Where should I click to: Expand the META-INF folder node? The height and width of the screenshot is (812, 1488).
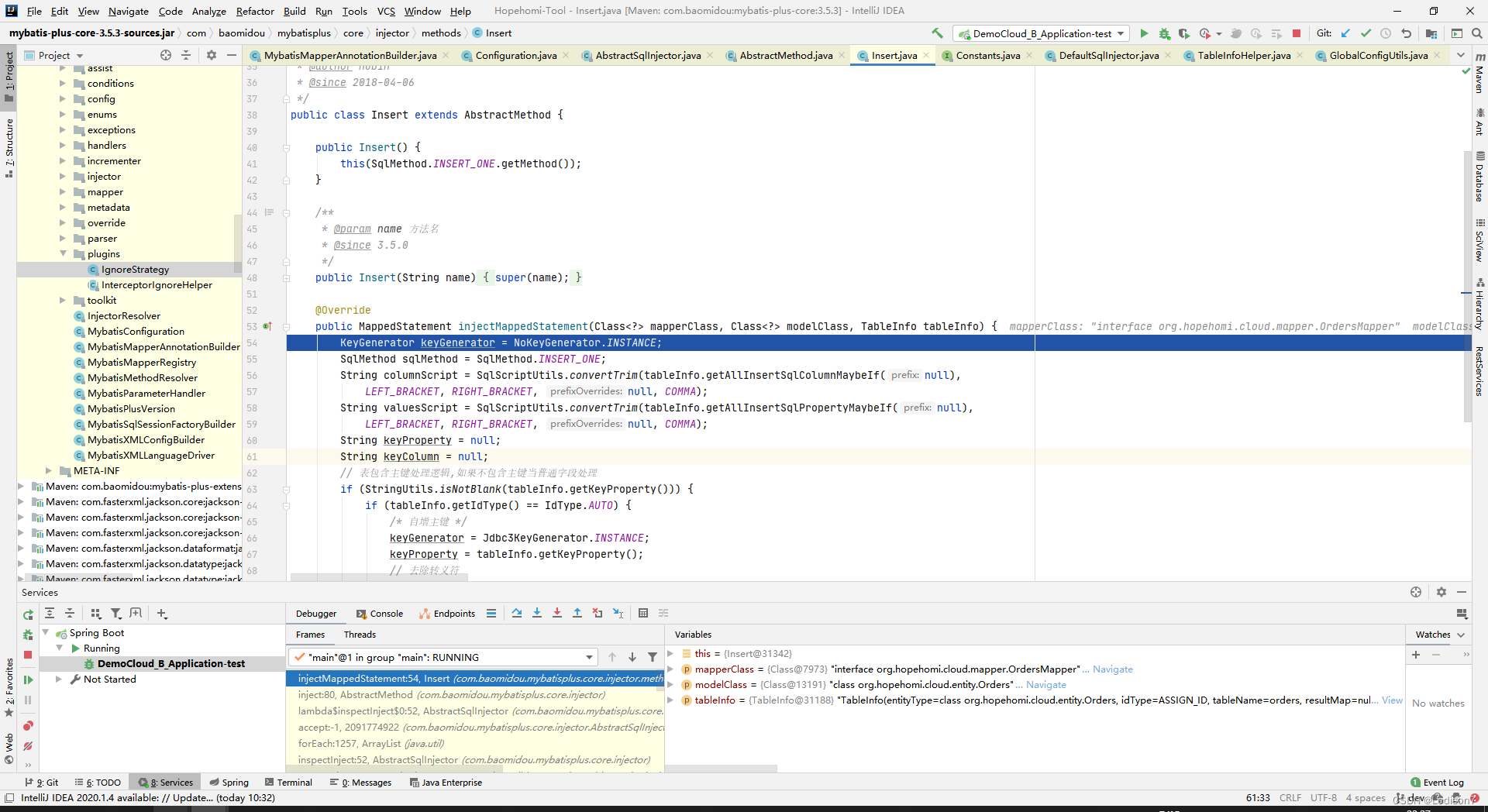pos(49,470)
